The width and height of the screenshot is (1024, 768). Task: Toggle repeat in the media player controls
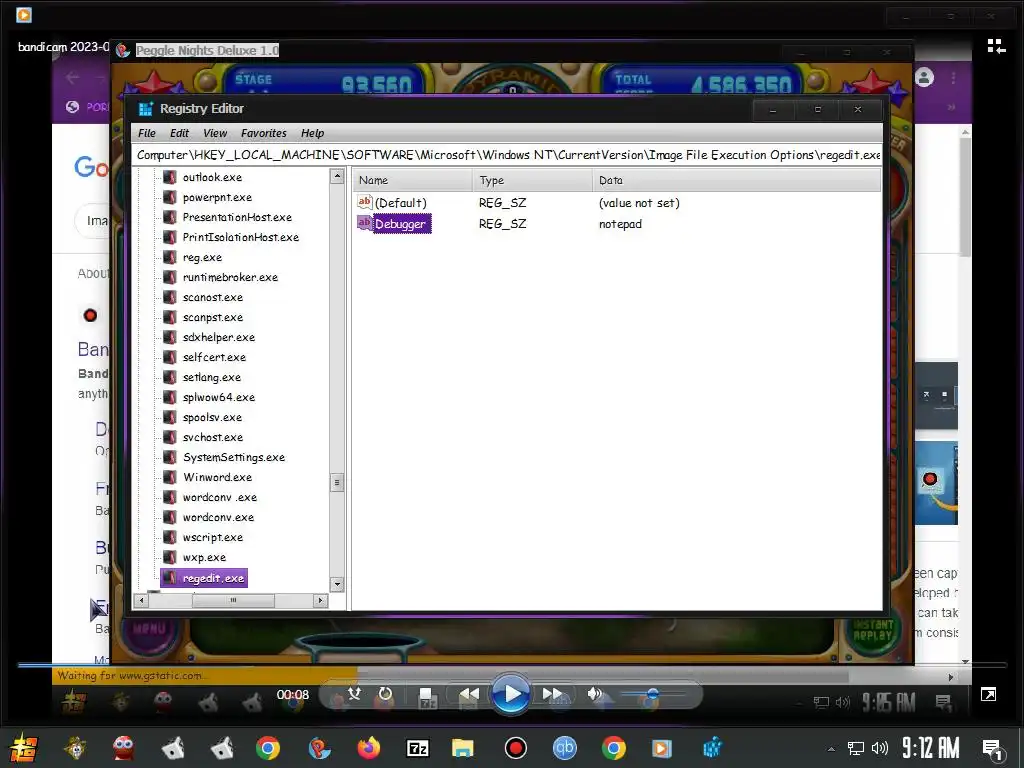386,694
